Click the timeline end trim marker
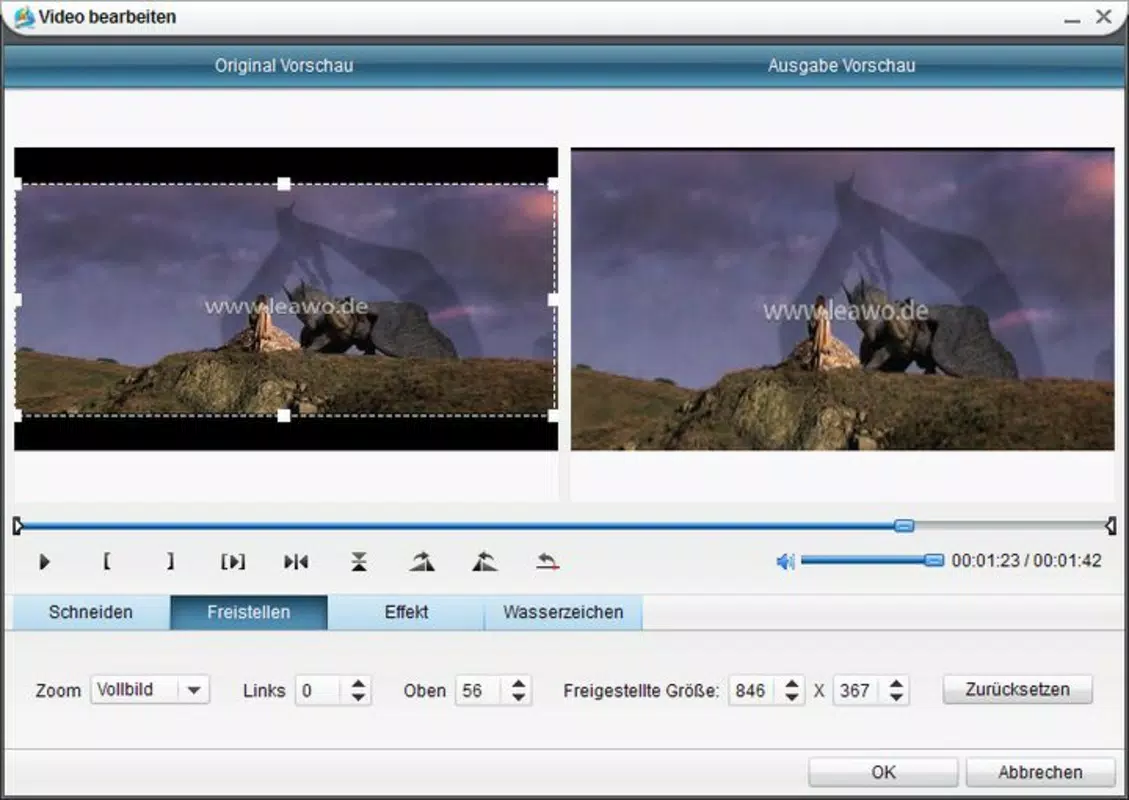 [x=1111, y=526]
